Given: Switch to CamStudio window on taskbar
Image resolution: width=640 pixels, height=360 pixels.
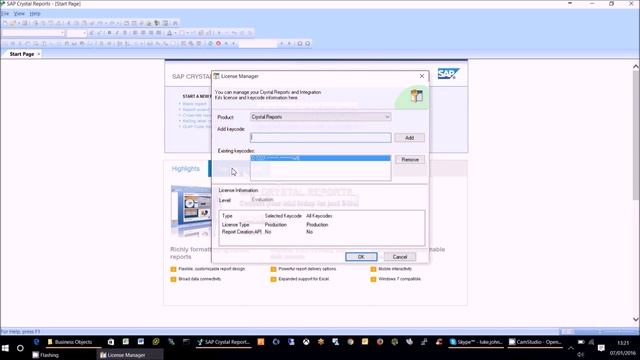Looking at the screenshot, I should 536,342.
